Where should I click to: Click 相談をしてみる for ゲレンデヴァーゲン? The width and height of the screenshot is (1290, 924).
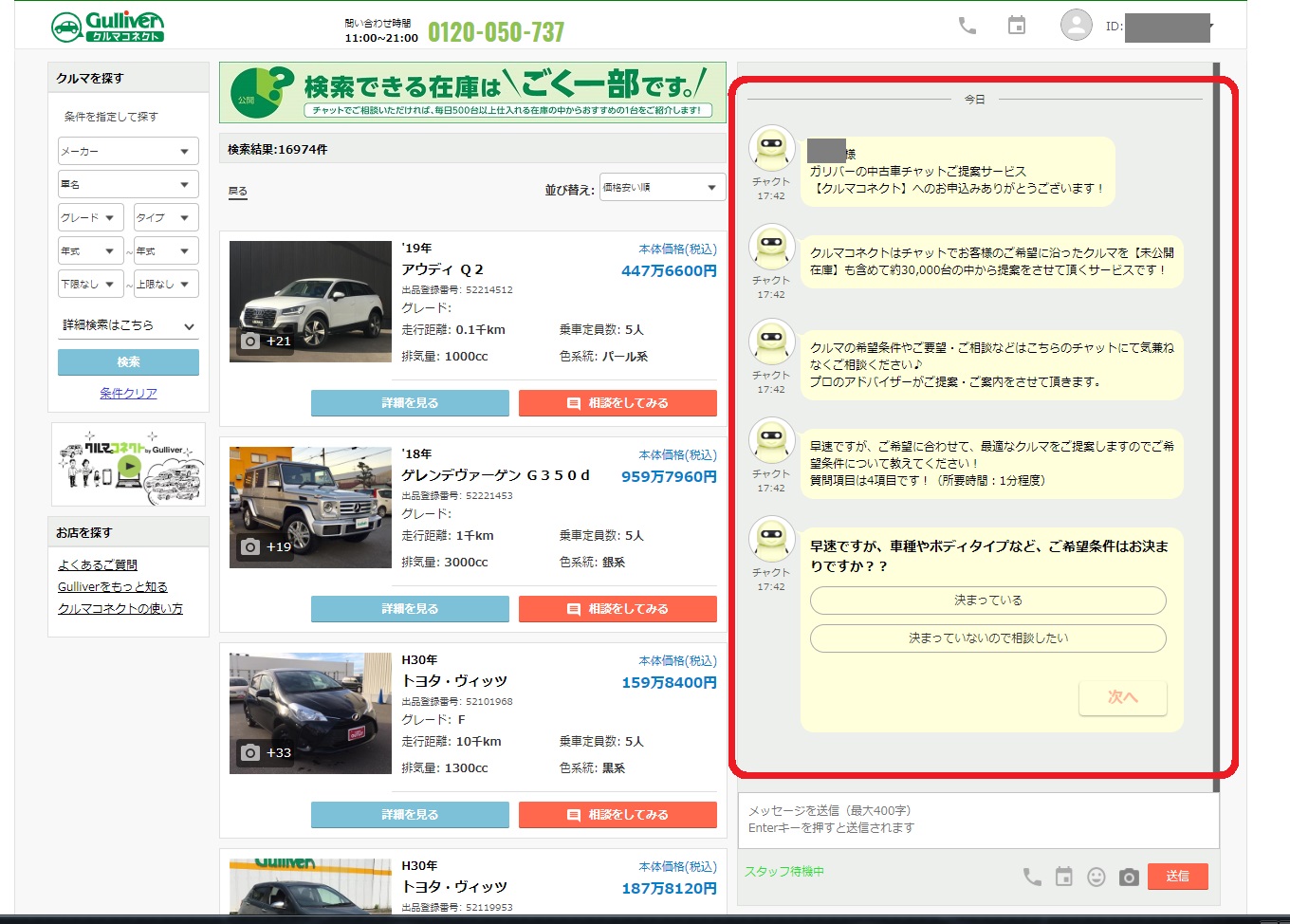[x=617, y=609]
